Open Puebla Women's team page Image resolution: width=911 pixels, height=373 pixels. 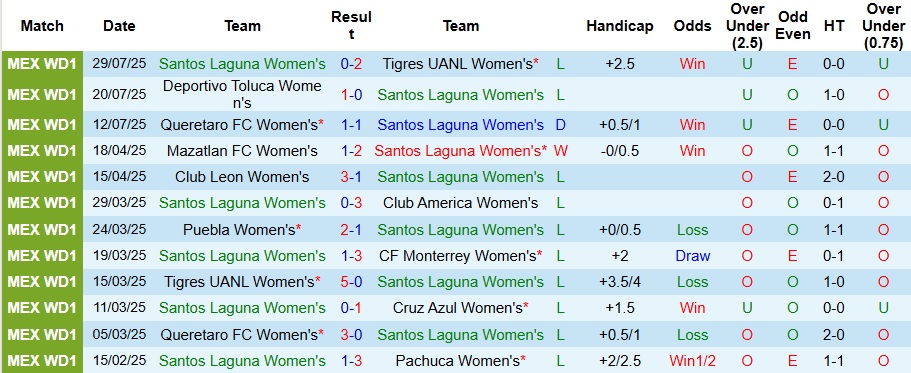(x=239, y=230)
